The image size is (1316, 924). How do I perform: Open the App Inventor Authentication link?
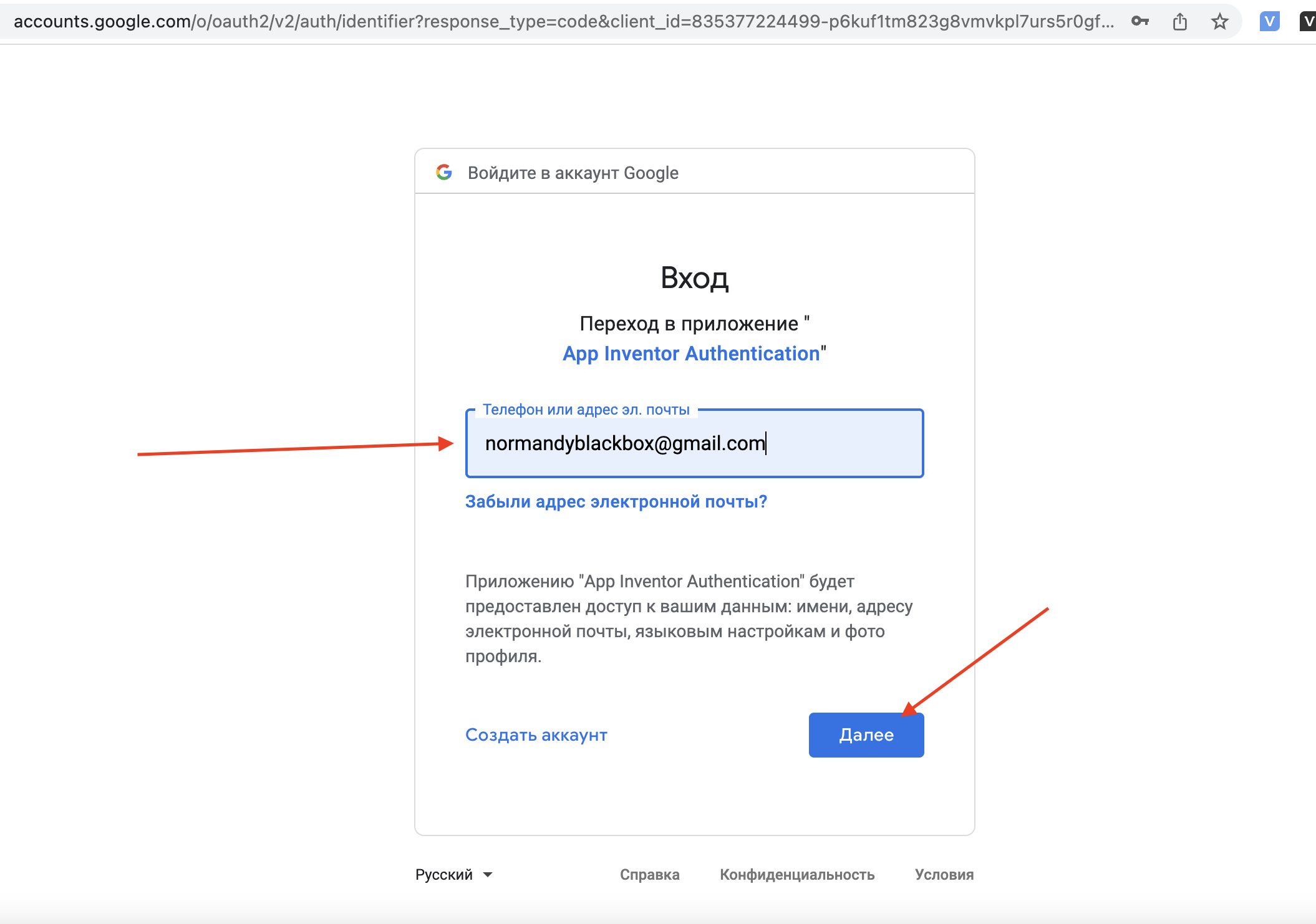point(691,354)
